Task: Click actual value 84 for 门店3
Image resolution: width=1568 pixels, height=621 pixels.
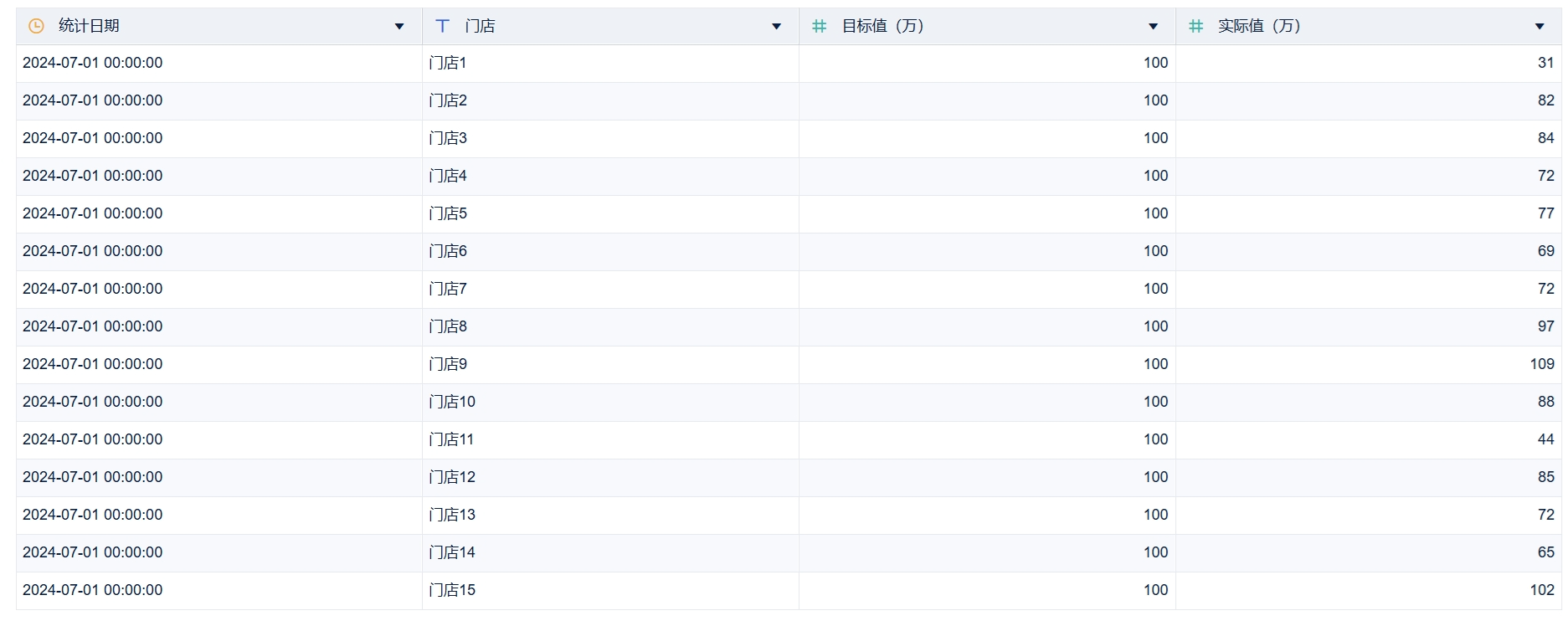Action: coord(1545,138)
